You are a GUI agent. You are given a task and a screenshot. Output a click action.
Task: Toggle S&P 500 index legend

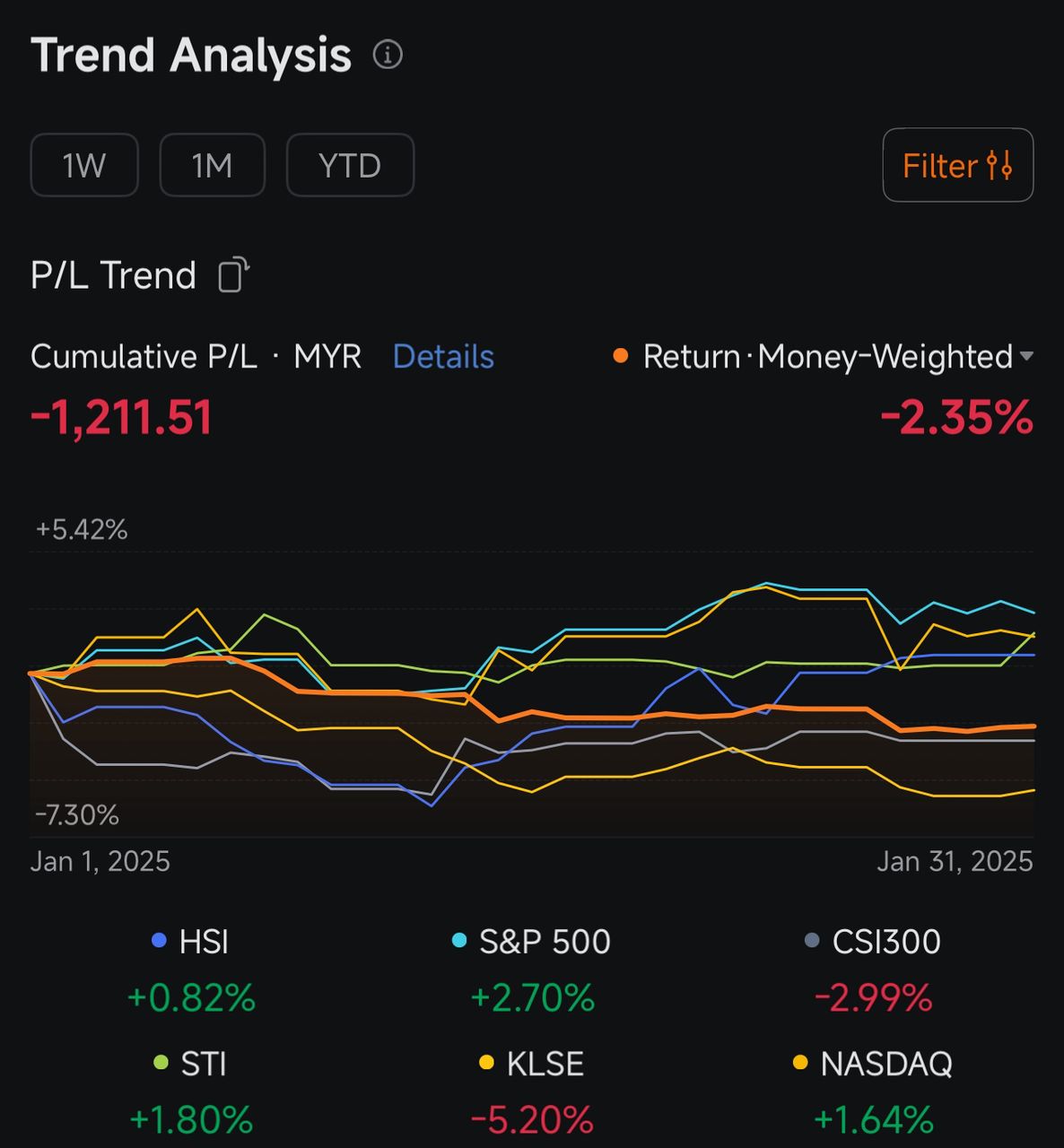click(x=532, y=942)
